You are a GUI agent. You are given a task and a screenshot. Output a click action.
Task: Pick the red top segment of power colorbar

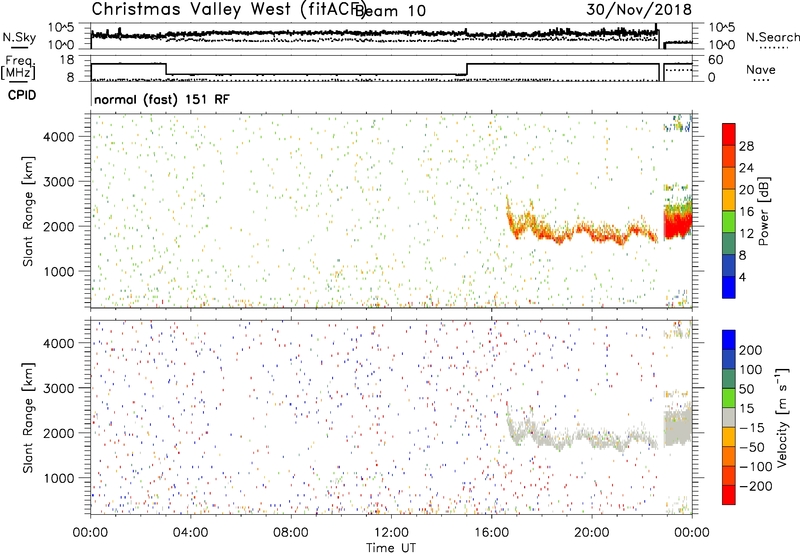[x=729, y=135]
